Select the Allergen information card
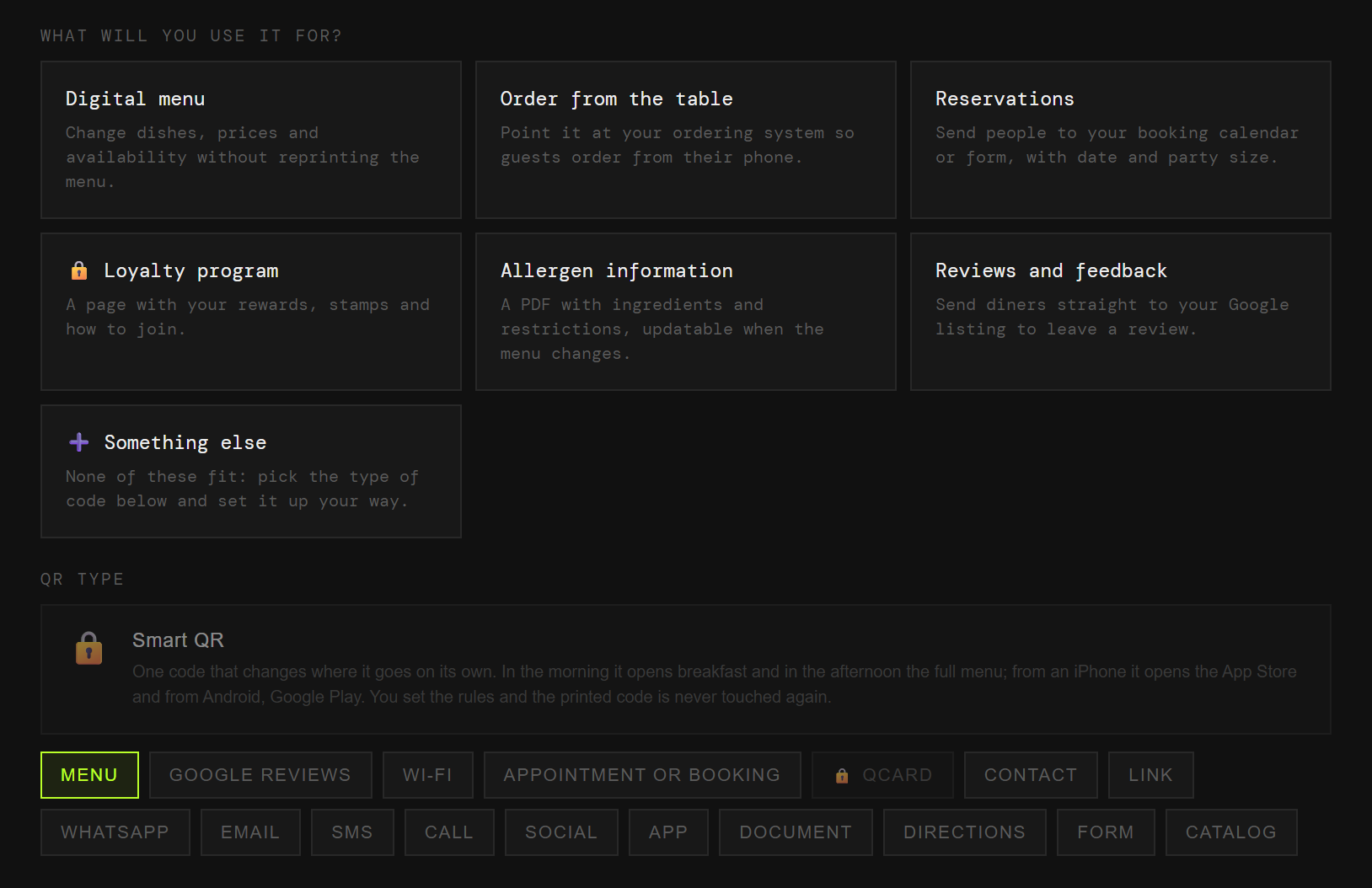 pyautogui.click(x=686, y=312)
